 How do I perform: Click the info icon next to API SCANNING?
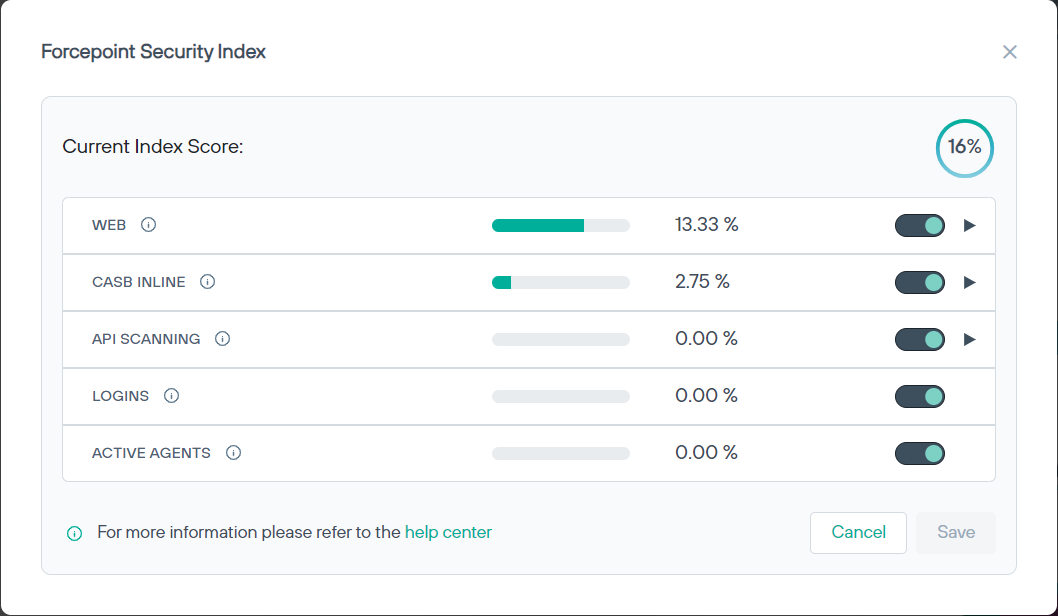tap(223, 339)
